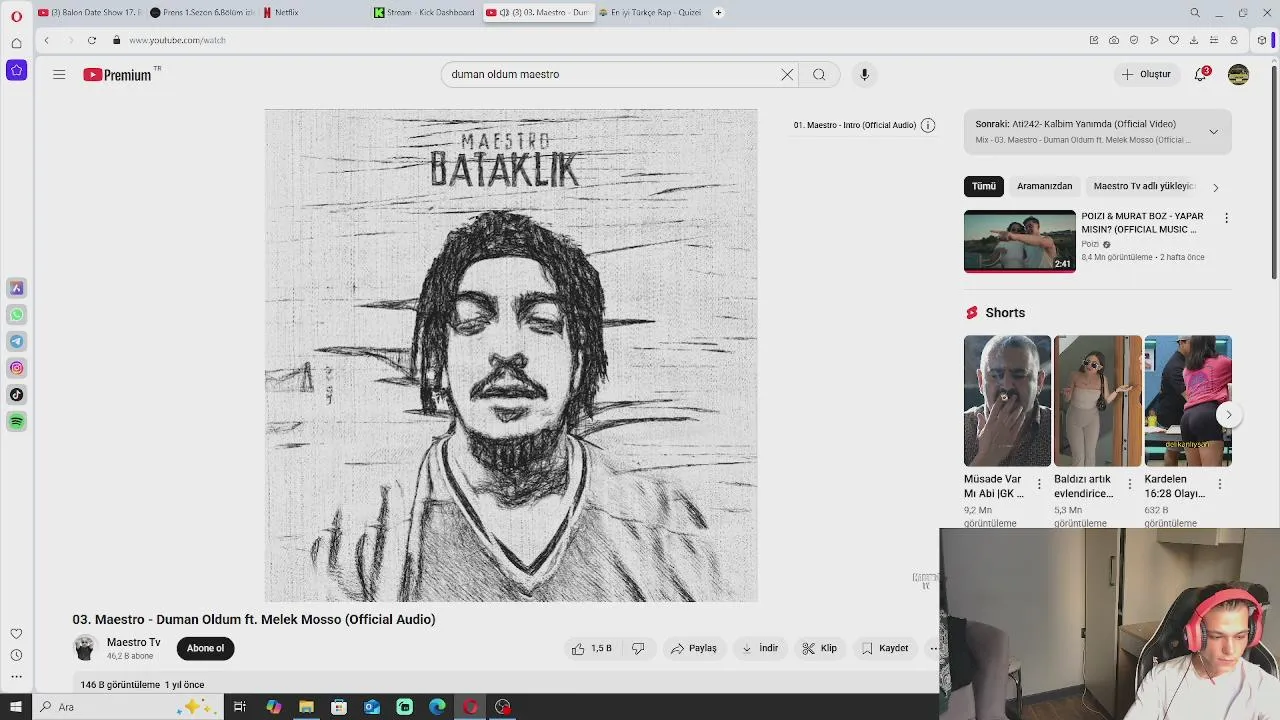Open a new browser tab

pyautogui.click(x=718, y=12)
